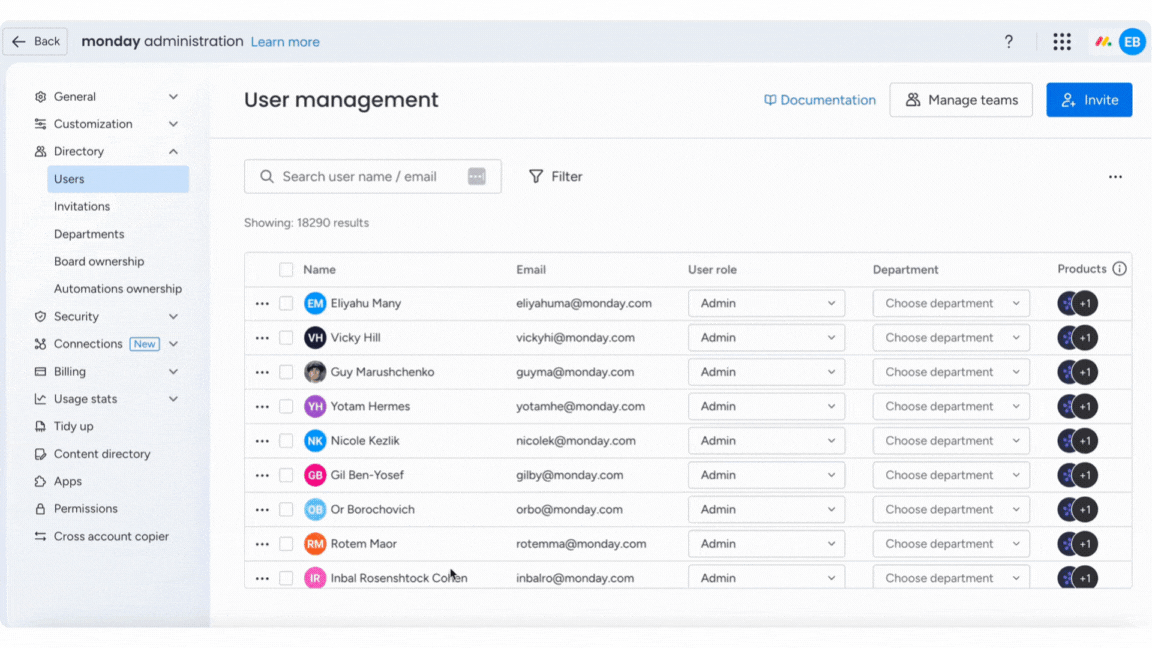Open Invitations in the sidebar
Viewport: 1152px width, 648px height.
pyautogui.click(x=82, y=206)
